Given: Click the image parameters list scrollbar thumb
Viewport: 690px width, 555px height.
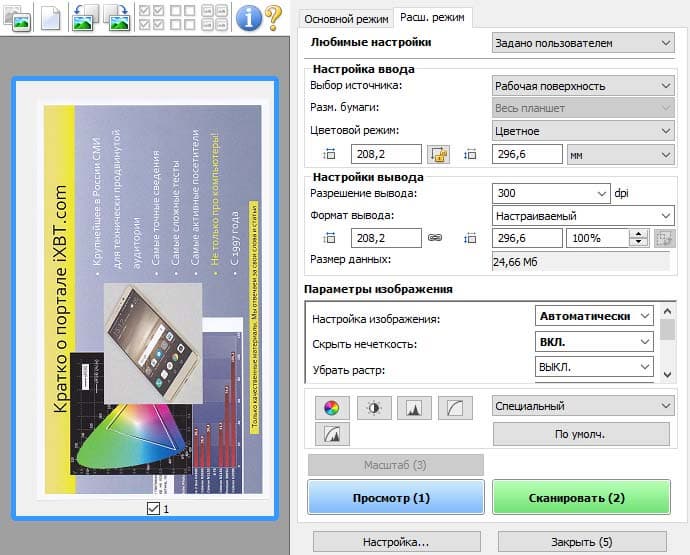Looking at the screenshot, I should click(668, 330).
